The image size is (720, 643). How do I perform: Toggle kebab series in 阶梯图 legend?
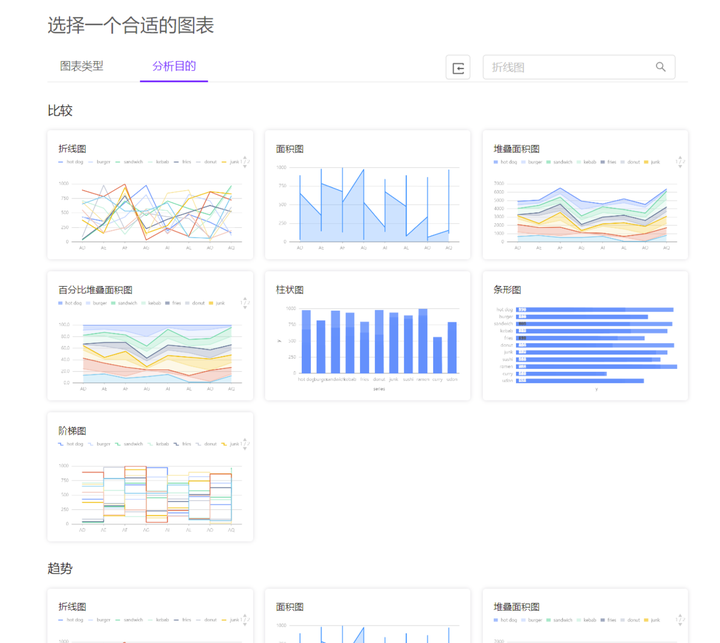[x=158, y=444]
